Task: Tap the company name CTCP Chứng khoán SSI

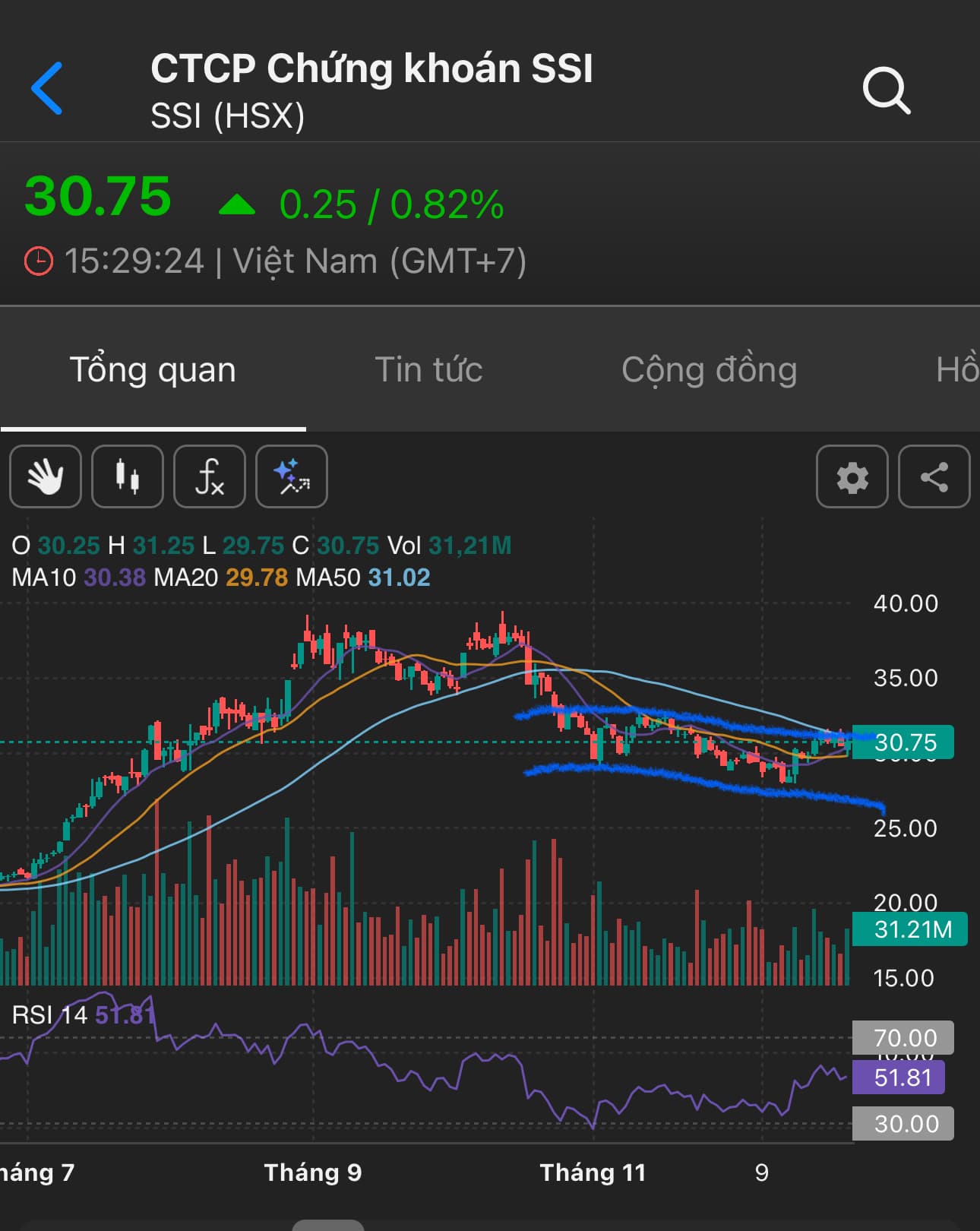Action: point(371,68)
